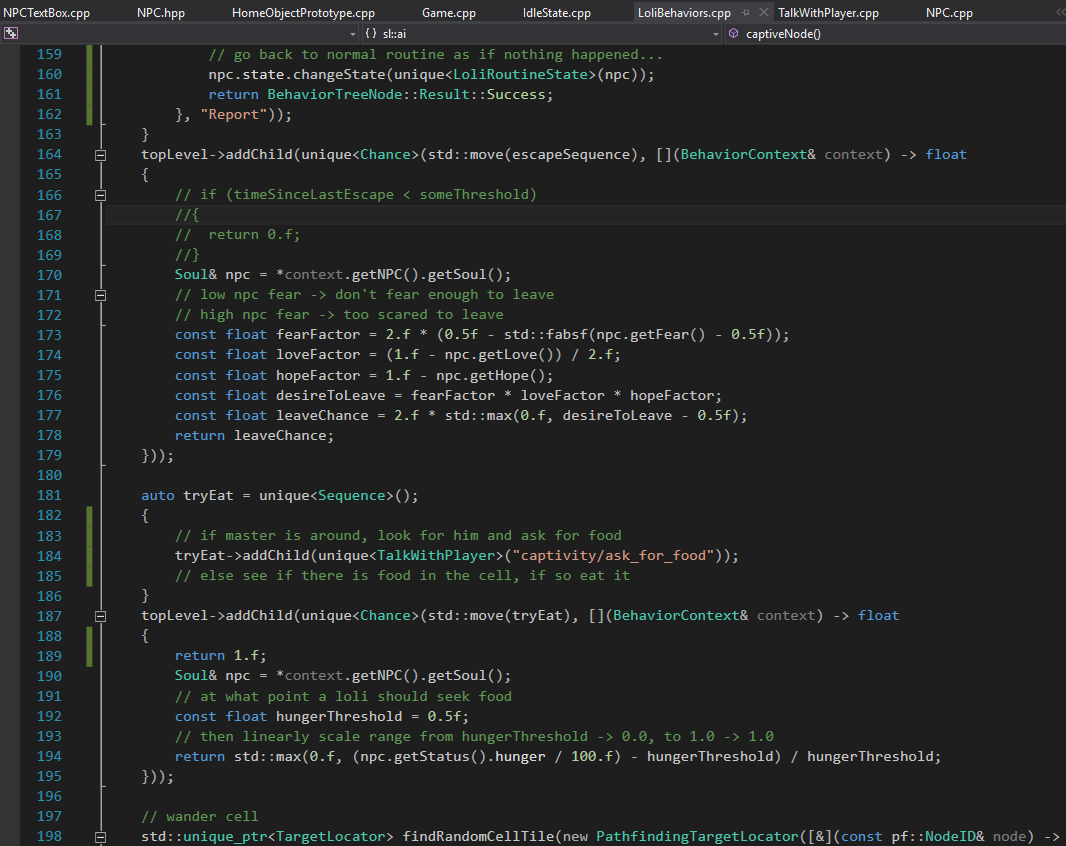
Task: Click escapeSequence on line 164
Action: pyautogui.click(x=570, y=155)
